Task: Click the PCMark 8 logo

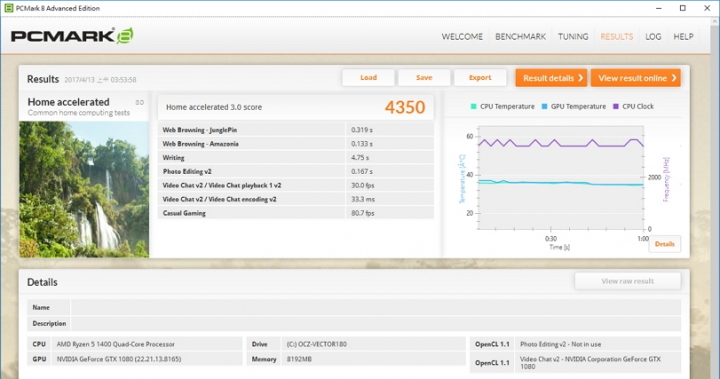Action: pyautogui.click(x=72, y=36)
